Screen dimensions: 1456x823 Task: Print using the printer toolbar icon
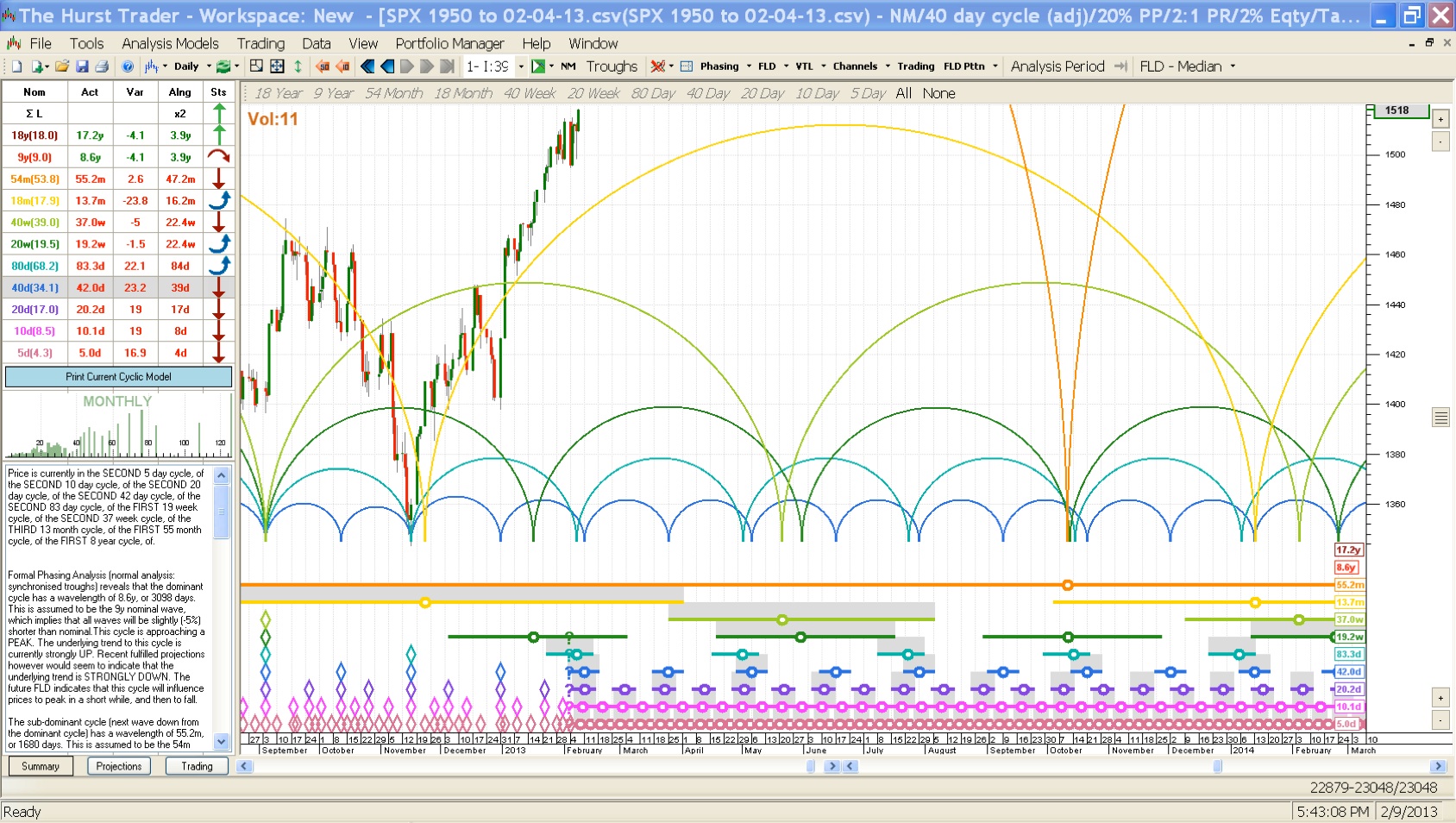click(102, 66)
